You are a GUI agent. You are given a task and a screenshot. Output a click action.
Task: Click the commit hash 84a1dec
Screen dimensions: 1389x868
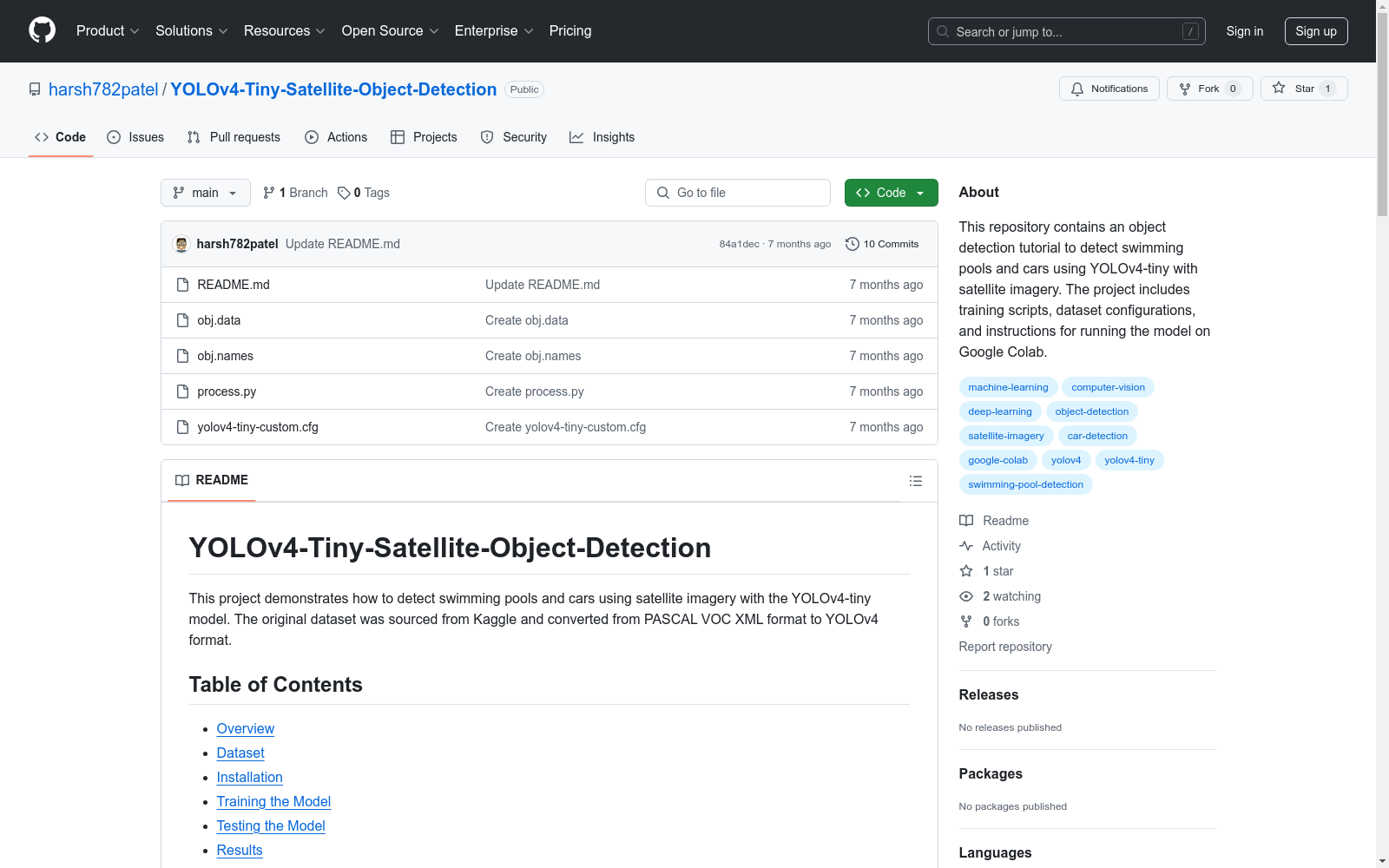739,244
